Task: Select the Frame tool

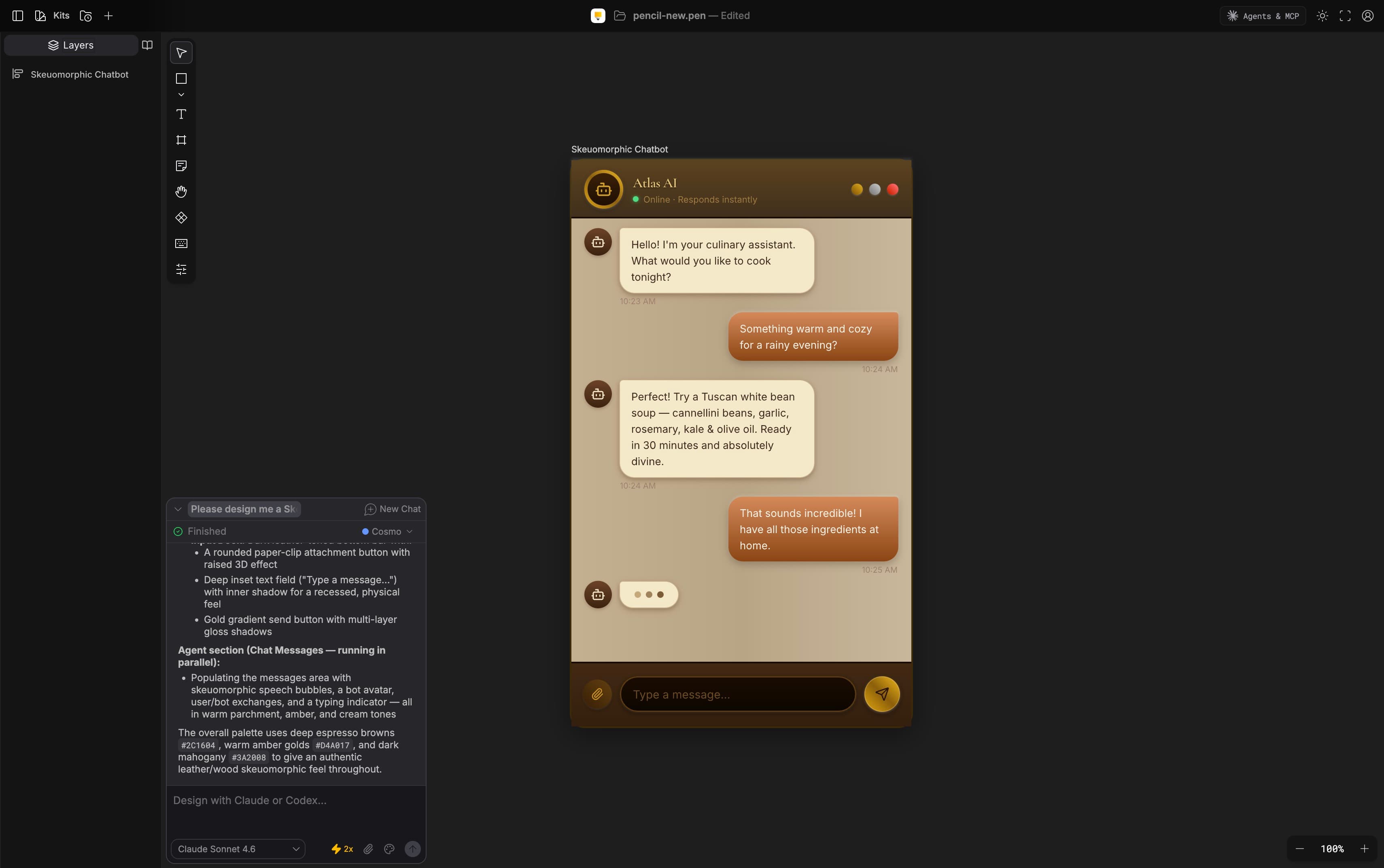Action: 181,140
